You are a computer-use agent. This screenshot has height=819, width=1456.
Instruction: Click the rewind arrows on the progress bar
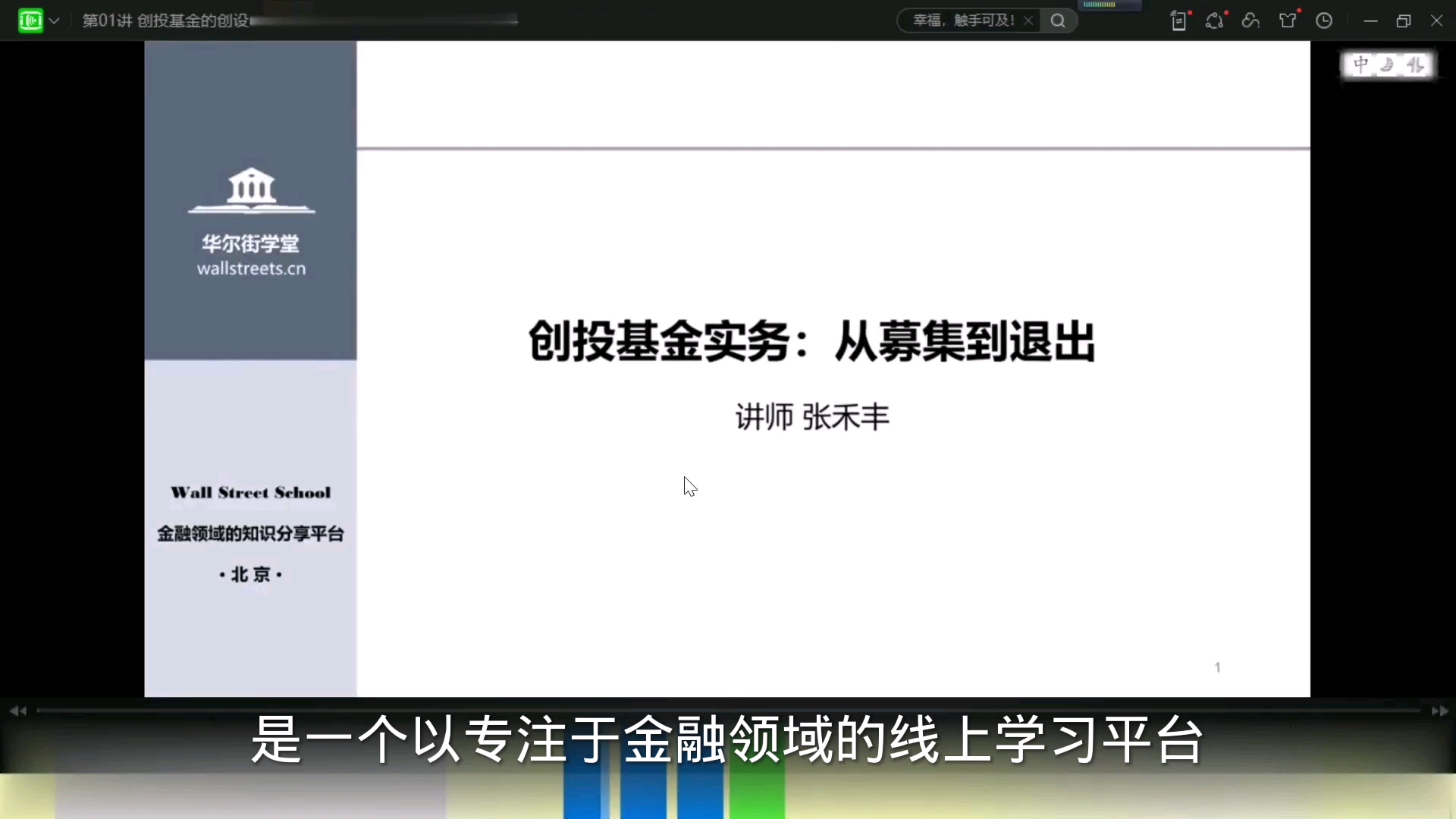[x=17, y=711]
